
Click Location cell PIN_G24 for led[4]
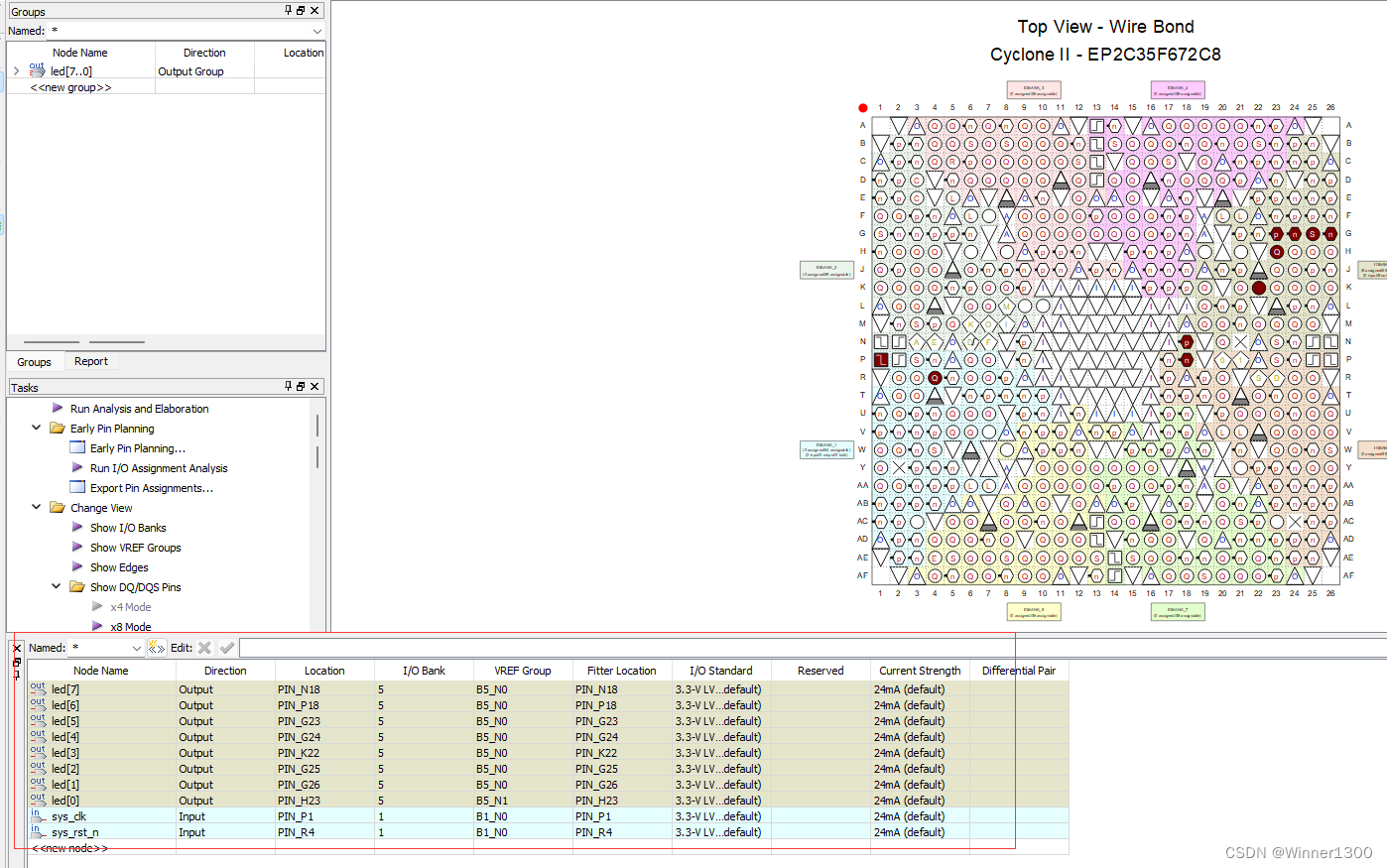coord(324,737)
